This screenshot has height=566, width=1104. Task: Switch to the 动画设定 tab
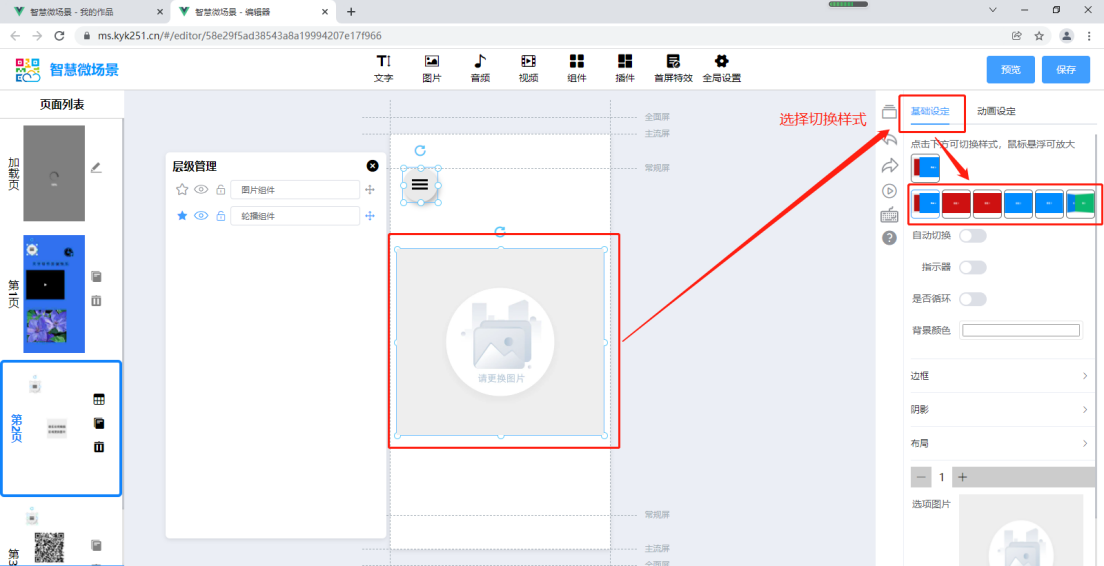(996, 111)
